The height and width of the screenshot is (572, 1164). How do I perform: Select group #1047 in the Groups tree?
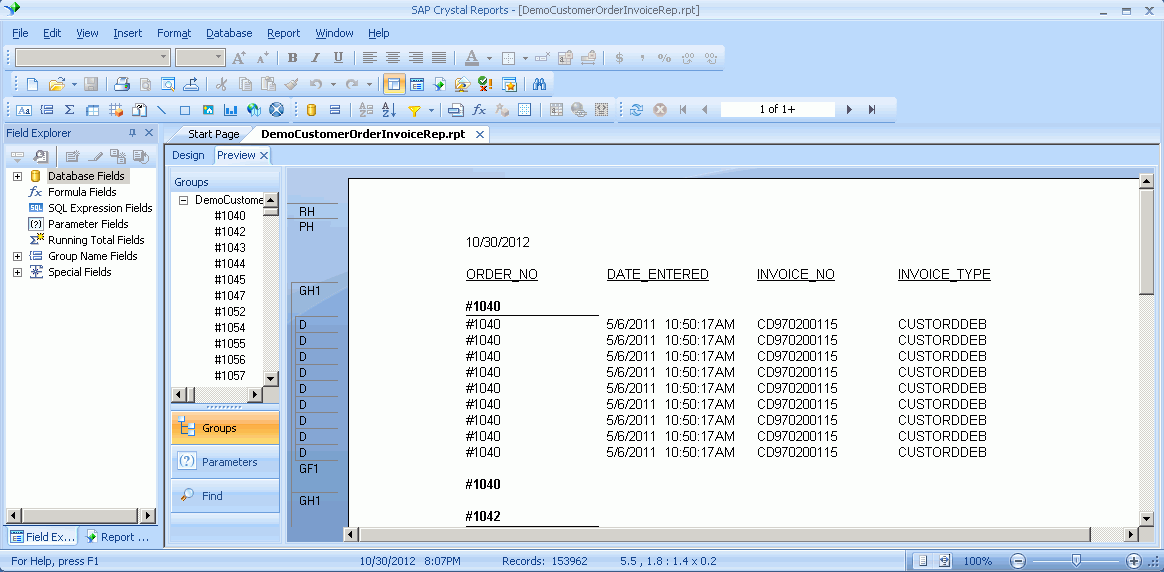click(x=230, y=296)
